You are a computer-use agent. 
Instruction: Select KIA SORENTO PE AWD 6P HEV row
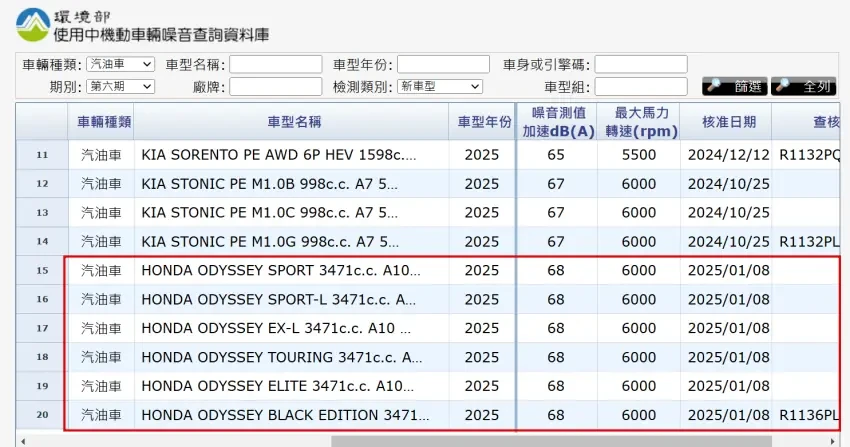428,155
